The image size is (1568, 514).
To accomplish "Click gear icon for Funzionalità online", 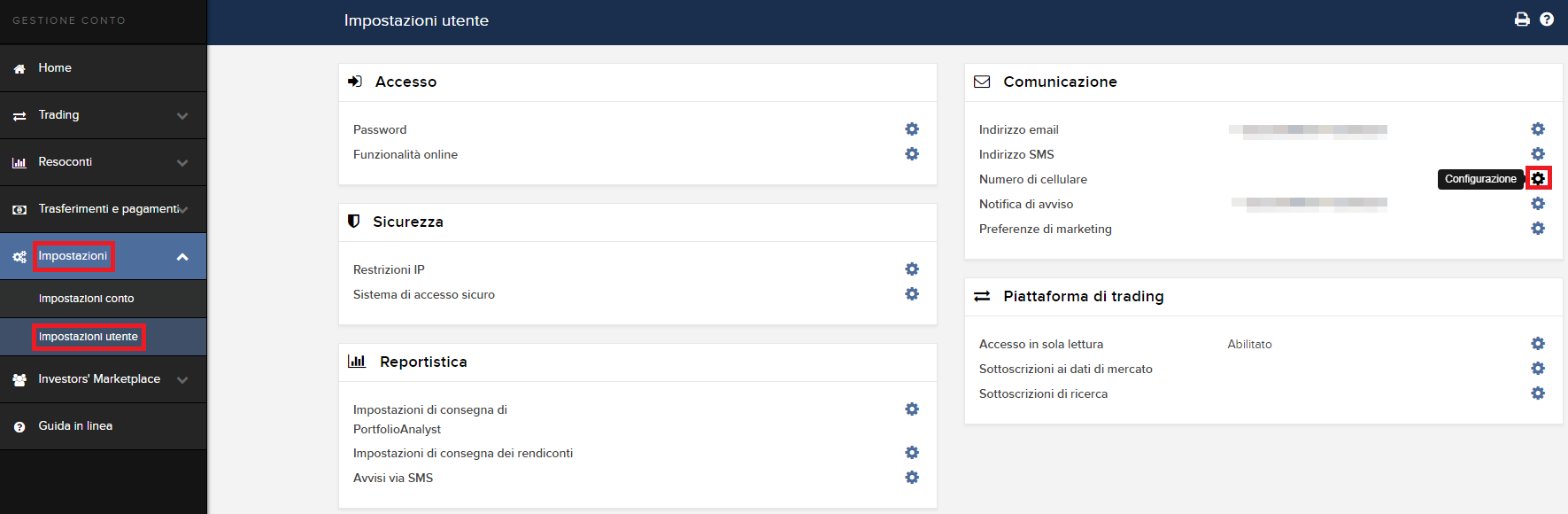I will tap(912, 154).
